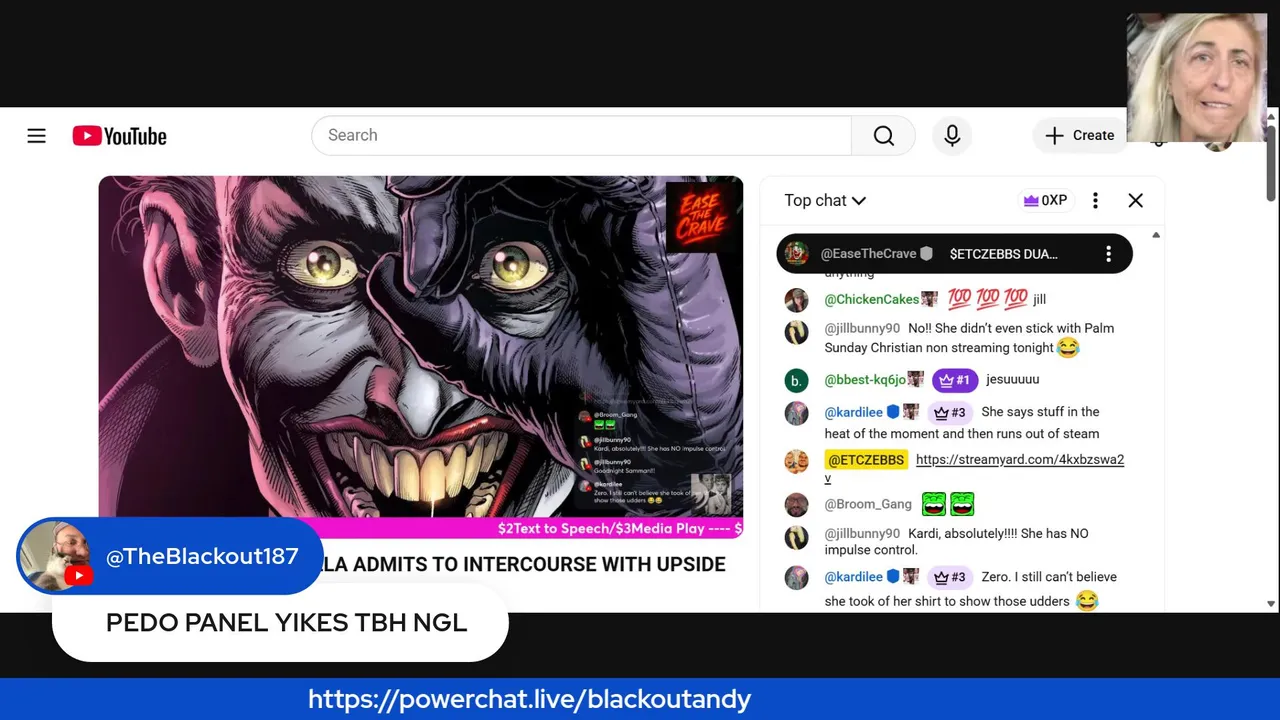Image resolution: width=1280 pixels, height=720 pixels.
Task: Open the YouTube hamburger guide menu
Action: (x=36, y=136)
